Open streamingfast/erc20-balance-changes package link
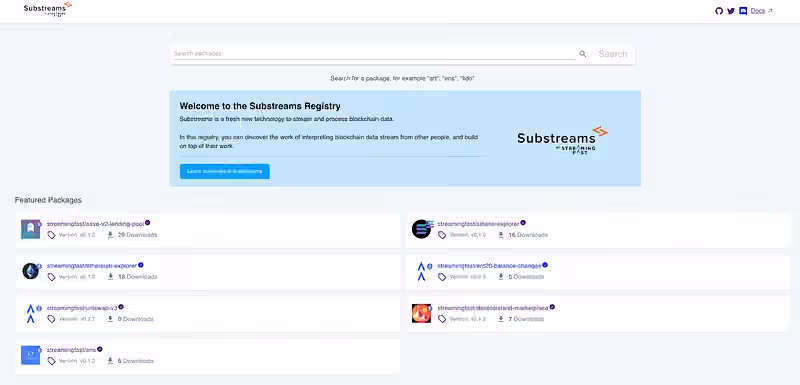Image resolution: width=800 pixels, height=385 pixels. pyautogui.click(x=489, y=265)
